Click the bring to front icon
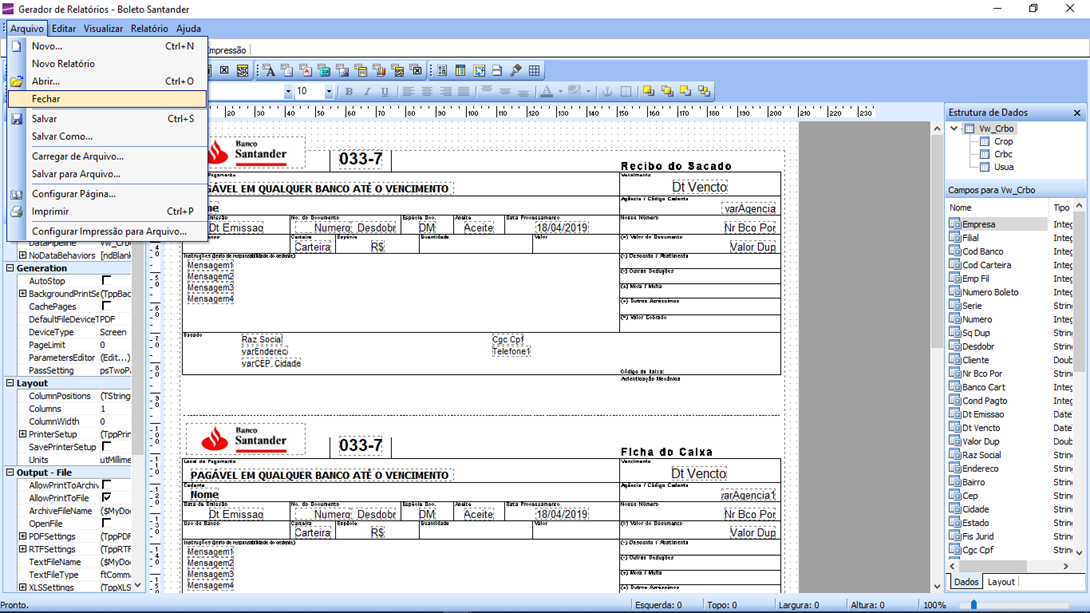Image resolution: width=1090 pixels, height=613 pixels. [649, 92]
